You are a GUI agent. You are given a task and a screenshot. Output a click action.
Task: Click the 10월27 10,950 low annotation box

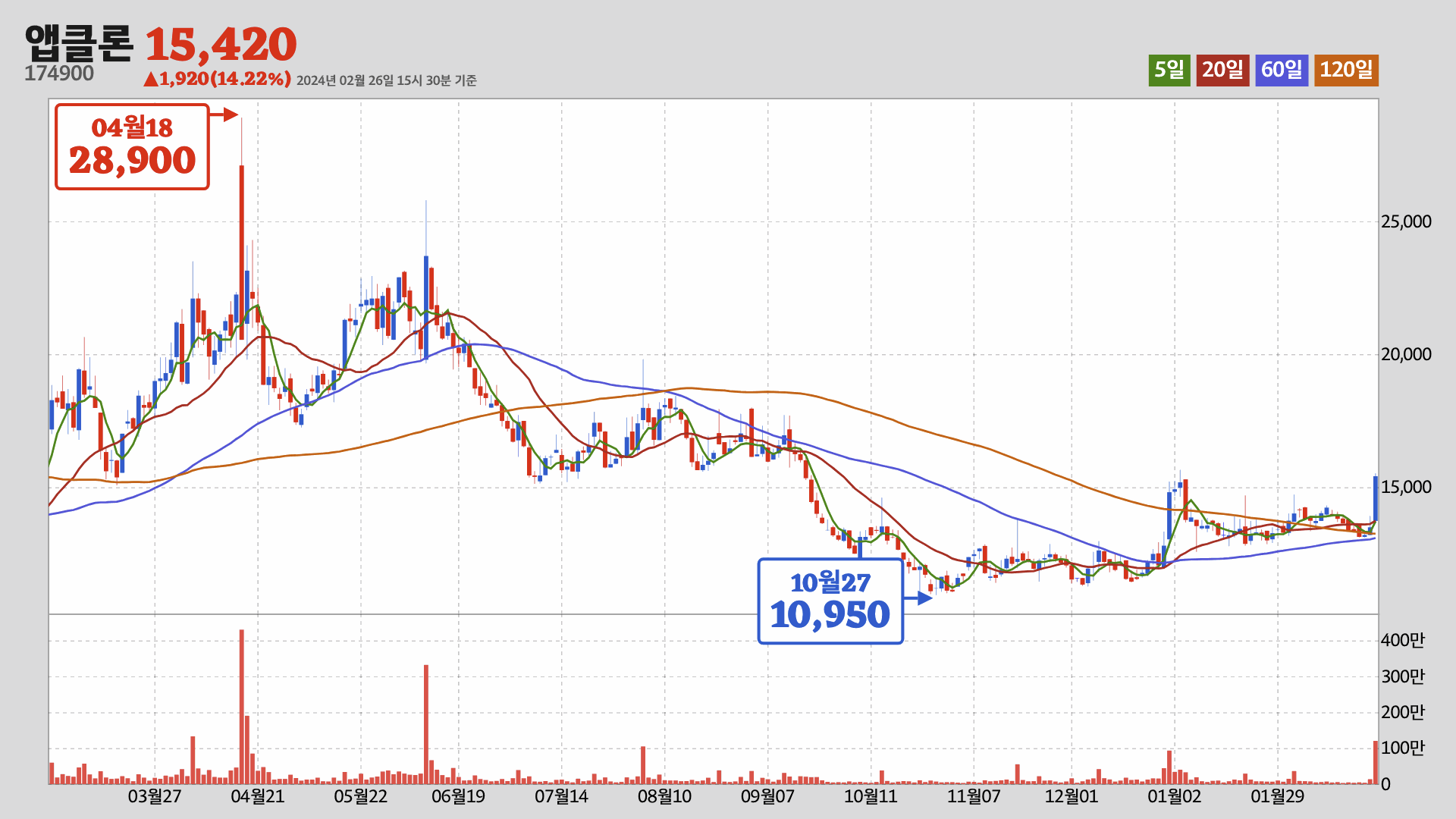[830, 601]
